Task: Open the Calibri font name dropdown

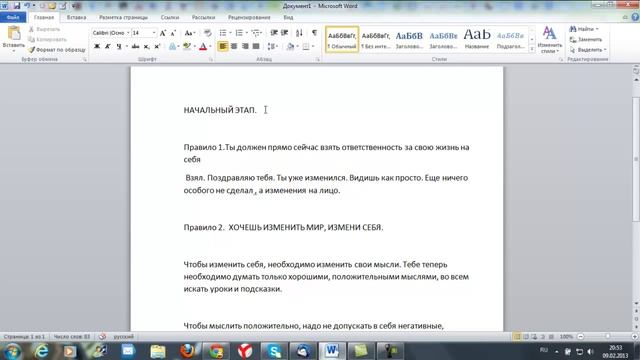Action: point(128,33)
